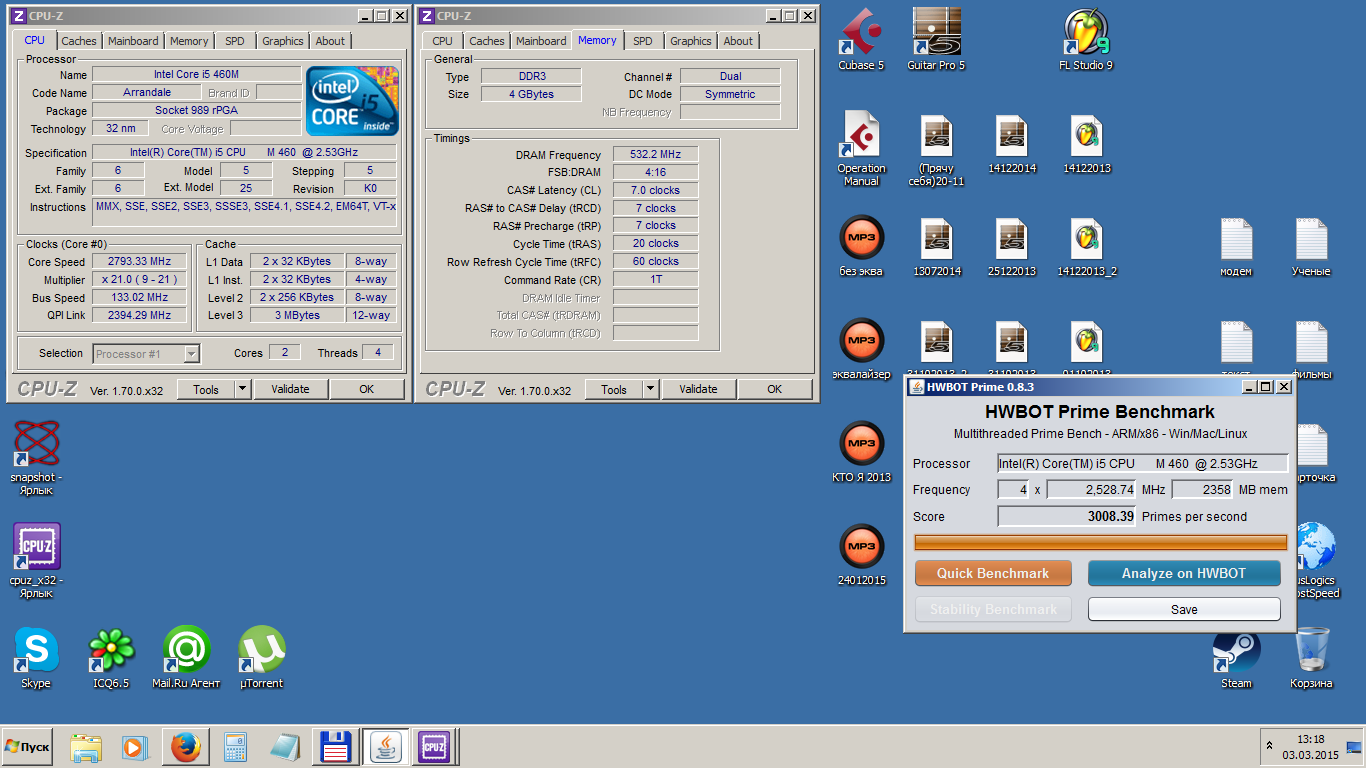The height and width of the screenshot is (768, 1366).
Task: Select the 14122014 Guitar Pro file
Action: 1011,143
